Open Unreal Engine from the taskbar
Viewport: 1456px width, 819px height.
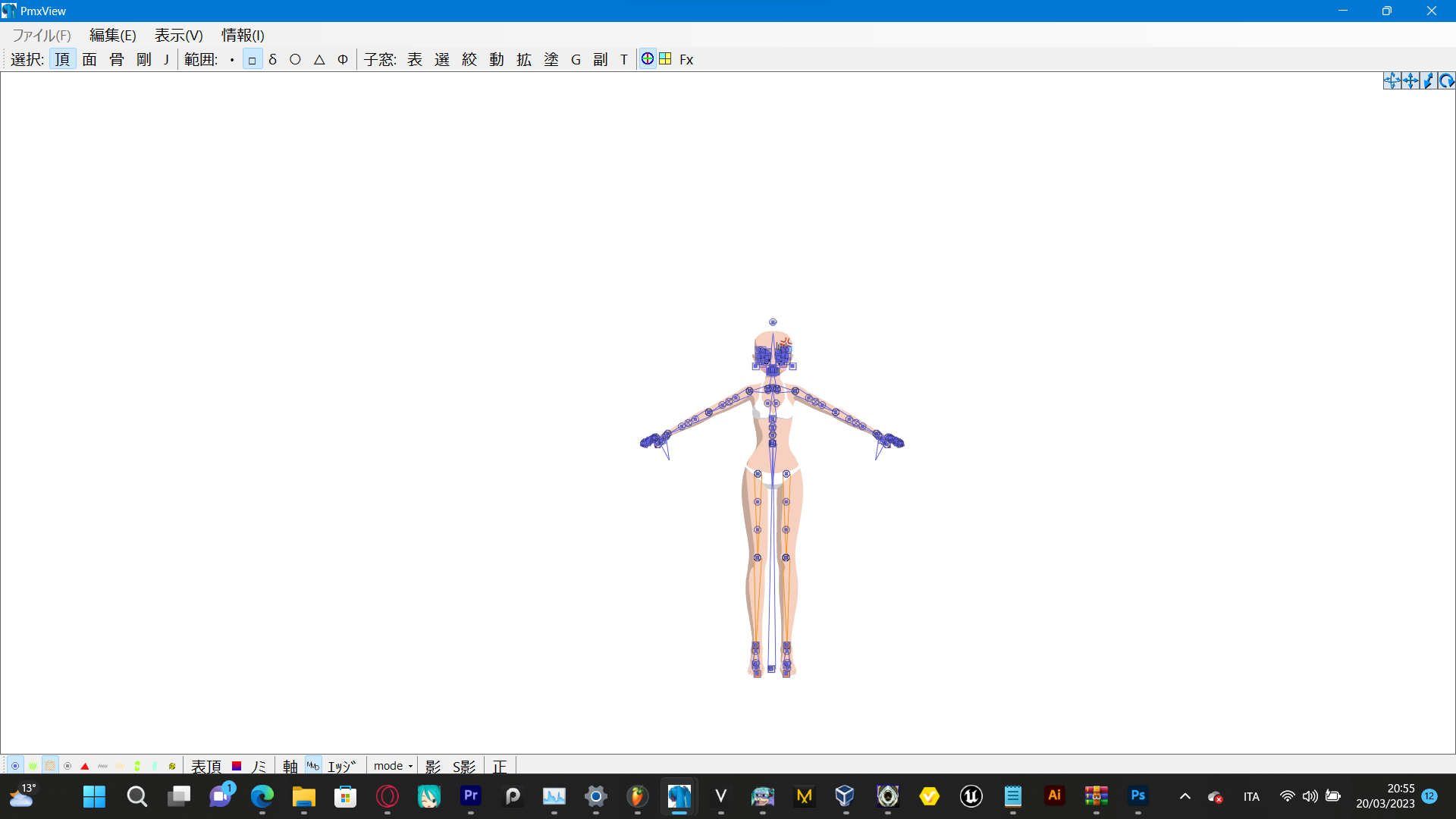pyautogui.click(x=971, y=796)
